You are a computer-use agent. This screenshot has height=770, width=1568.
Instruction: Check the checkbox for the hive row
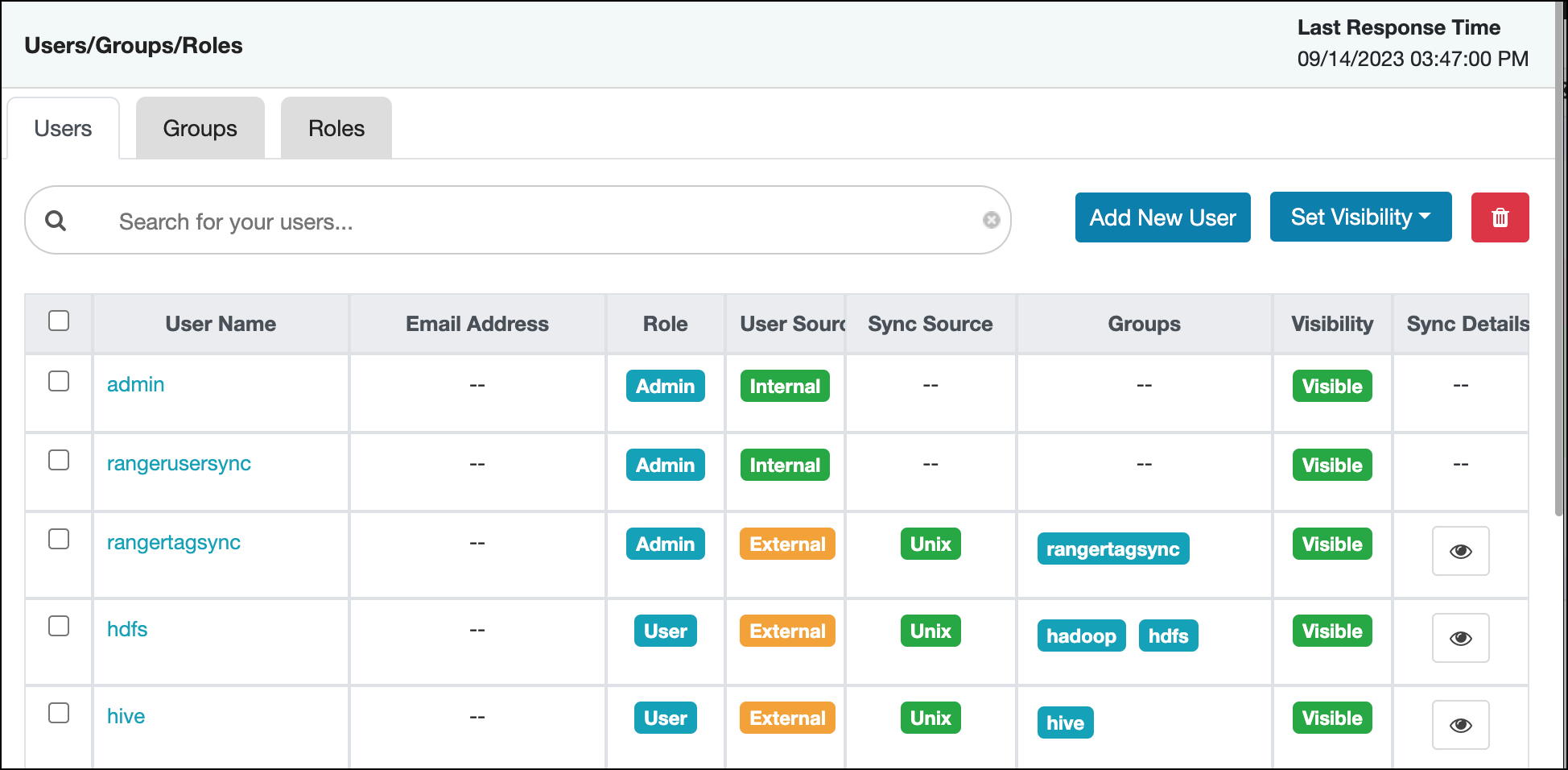point(59,713)
